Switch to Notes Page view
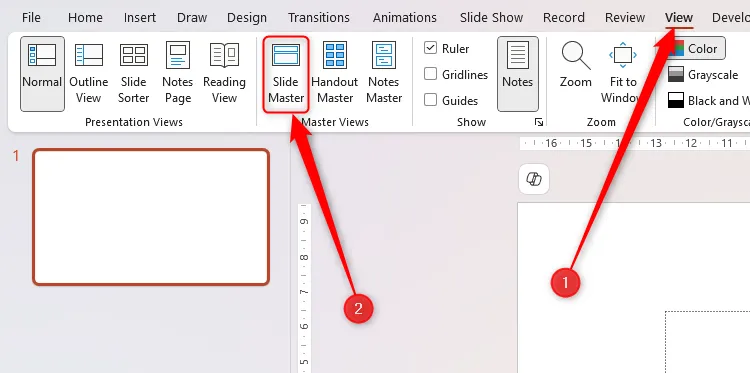 177,74
